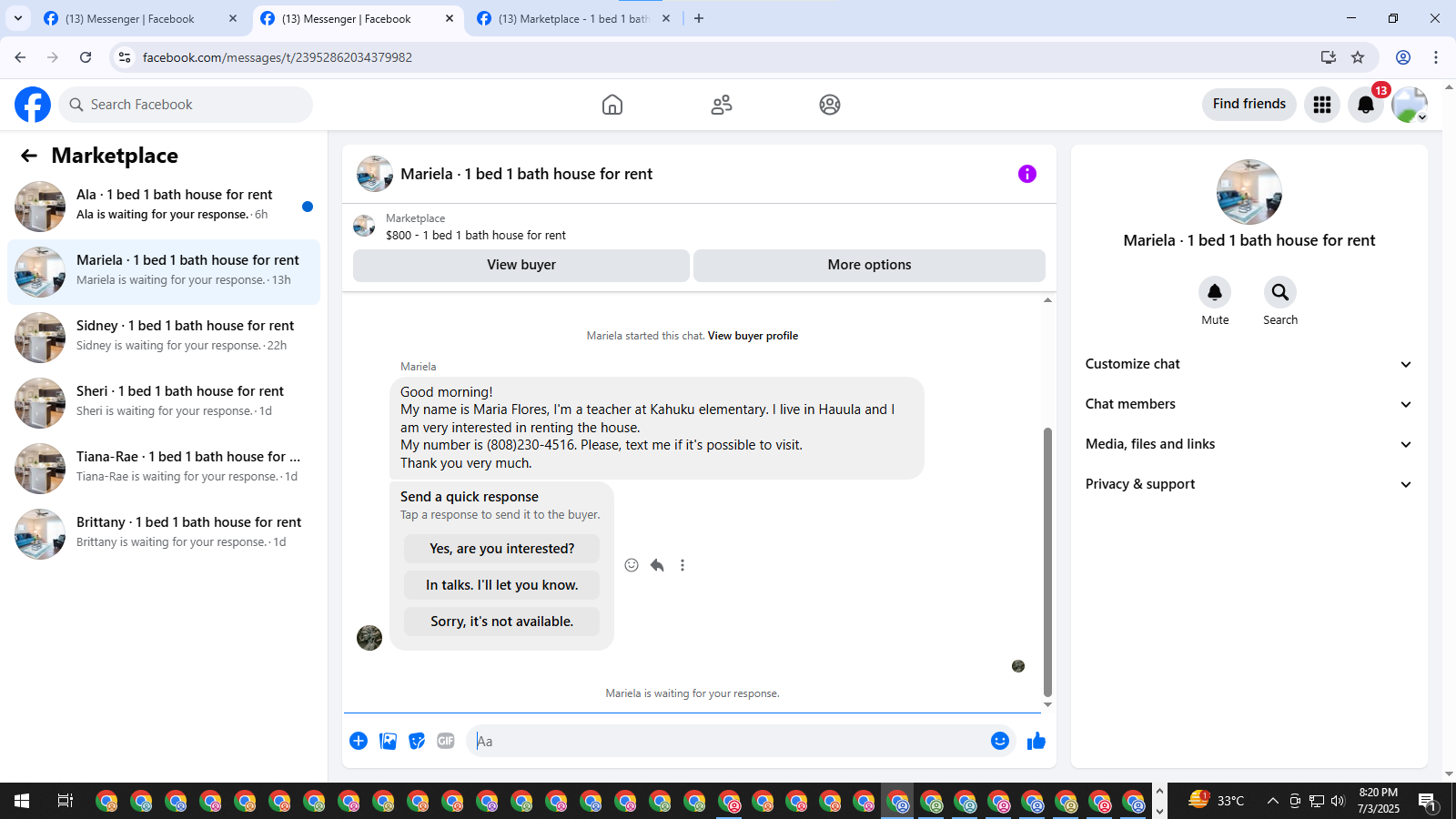The width and height of the screenshot is (1456, 819).
Task: Open the browser three-dot menu
Action: click(x=1436, y=57)
